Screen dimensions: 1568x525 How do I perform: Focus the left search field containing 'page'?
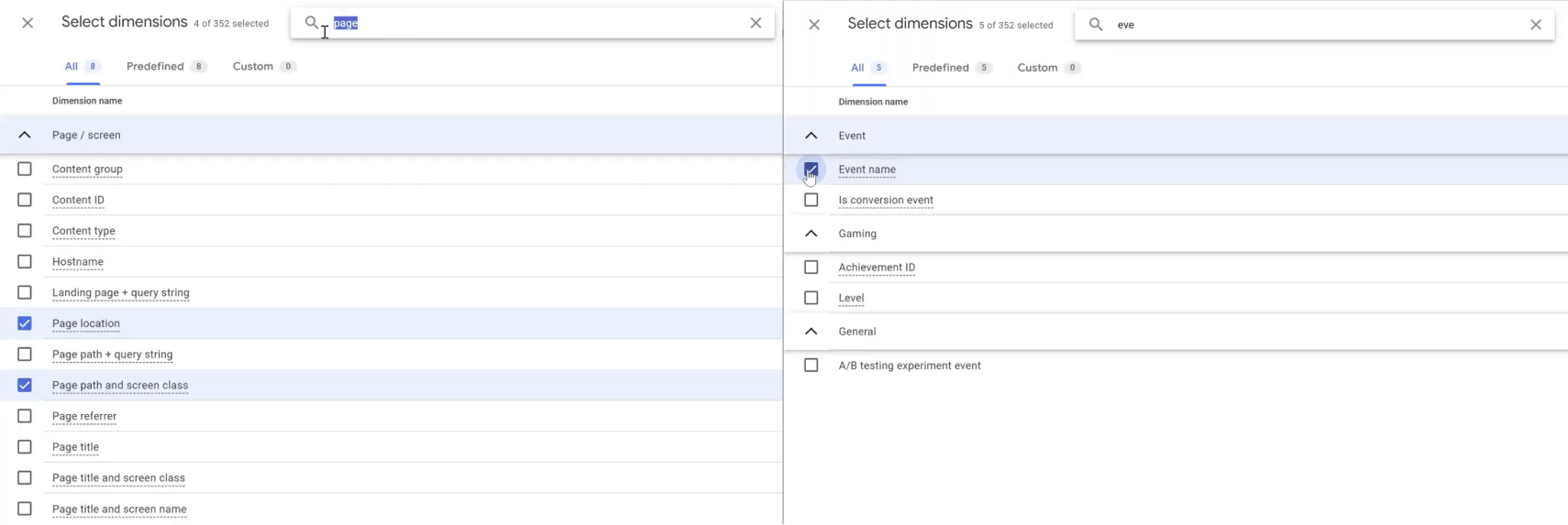533,23
